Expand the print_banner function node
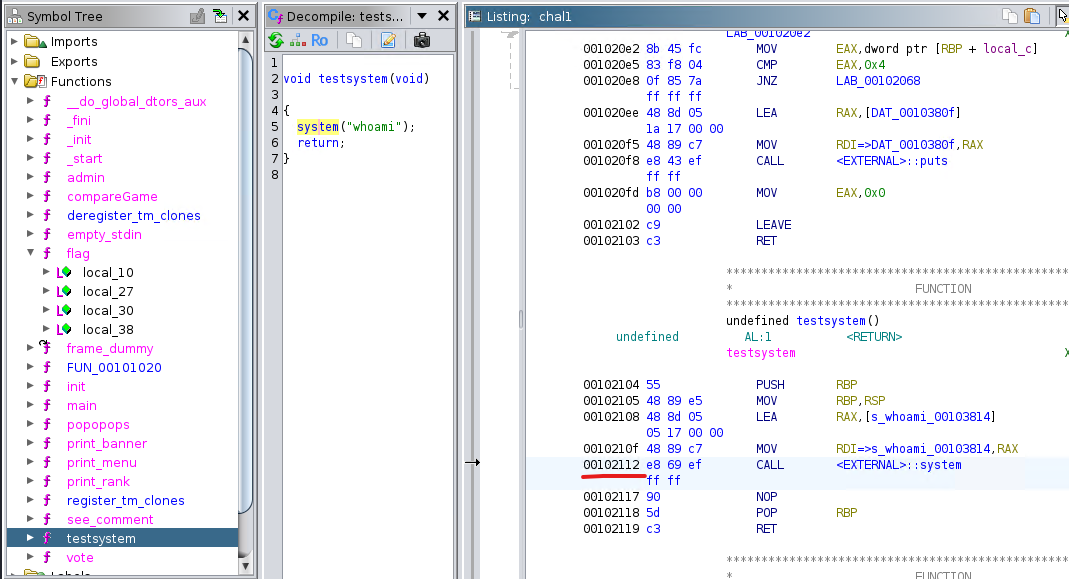Viewport: 1069px width, 579px height. [x=31, y=443]
